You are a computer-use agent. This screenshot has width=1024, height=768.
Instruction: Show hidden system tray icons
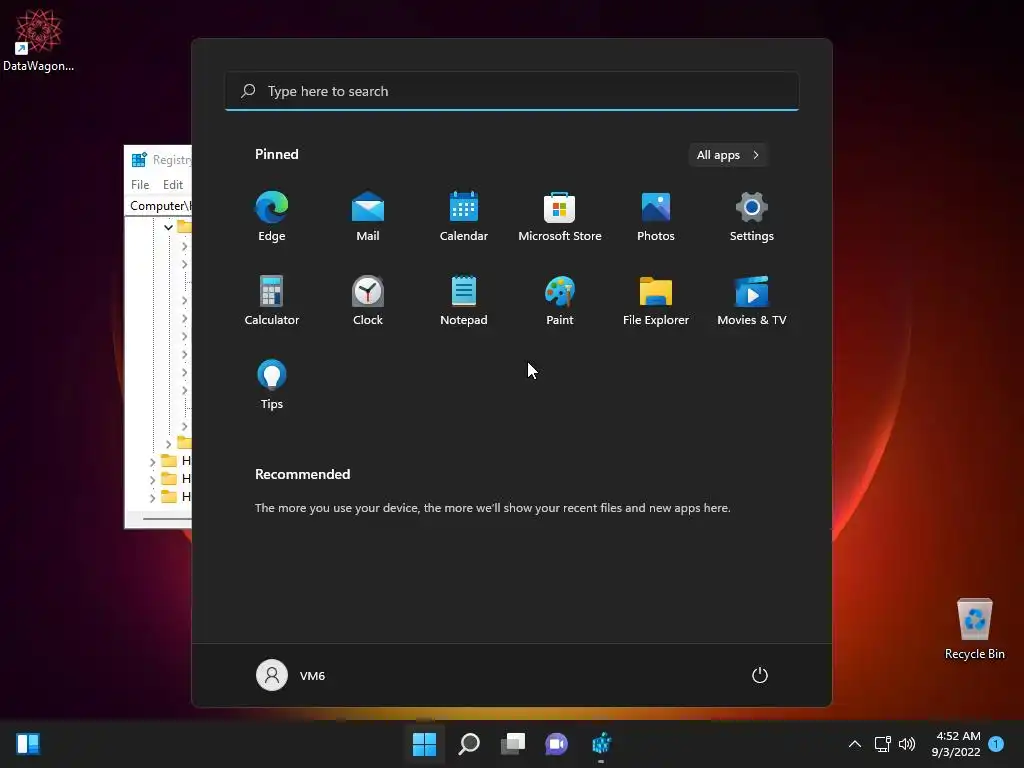click(854, 744)
